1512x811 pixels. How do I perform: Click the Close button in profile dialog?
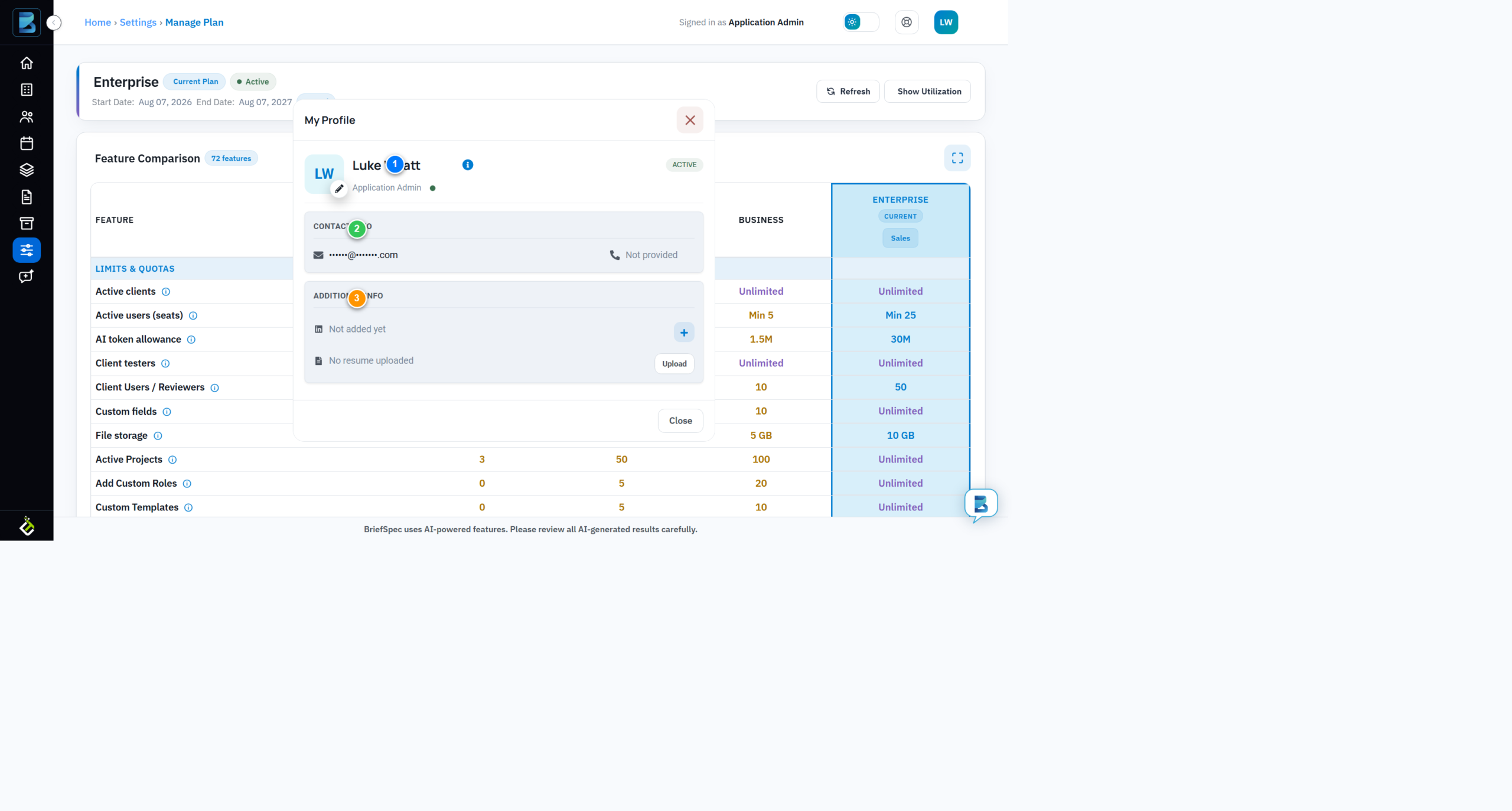680,421
